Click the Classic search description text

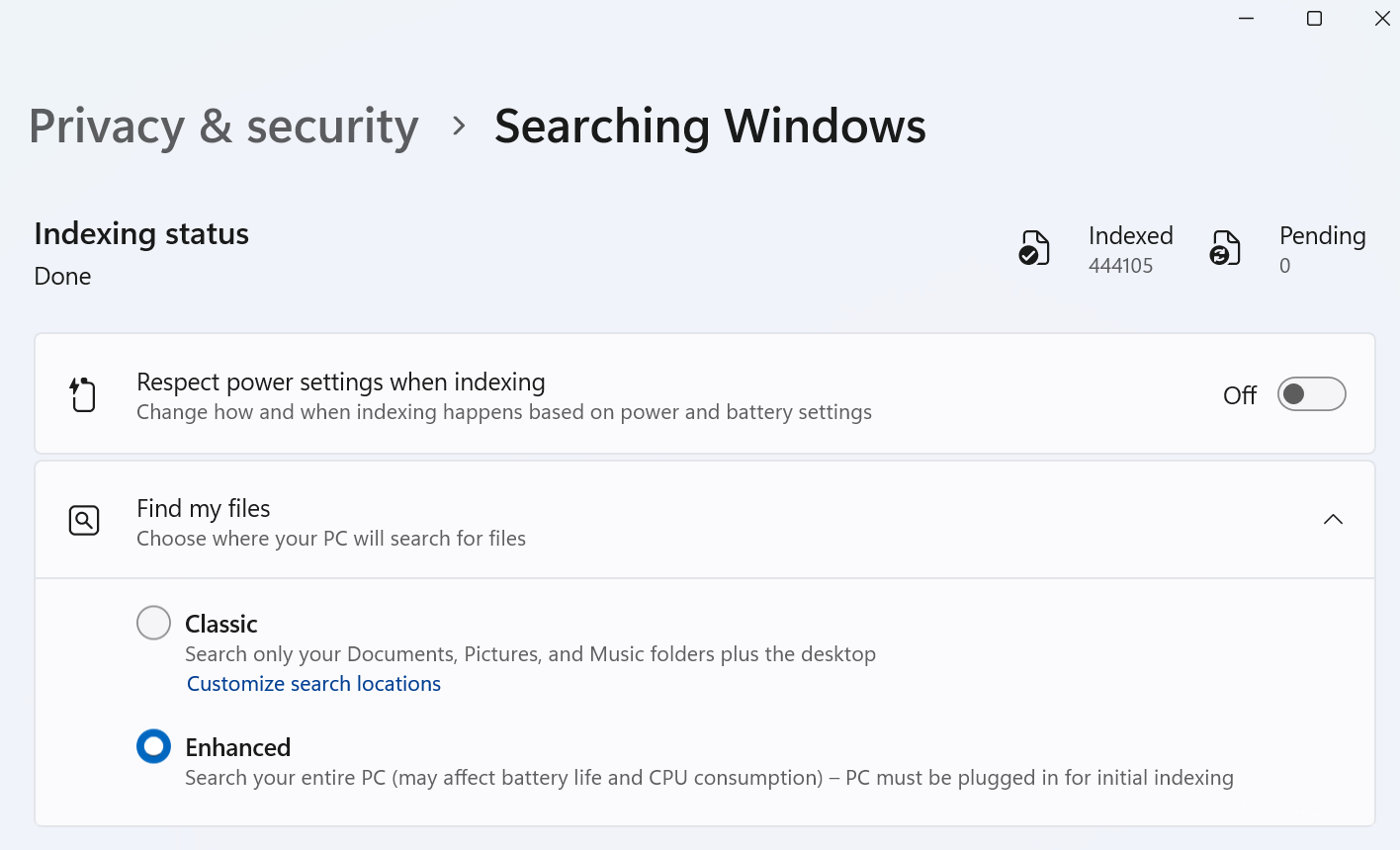pos(530,654)
